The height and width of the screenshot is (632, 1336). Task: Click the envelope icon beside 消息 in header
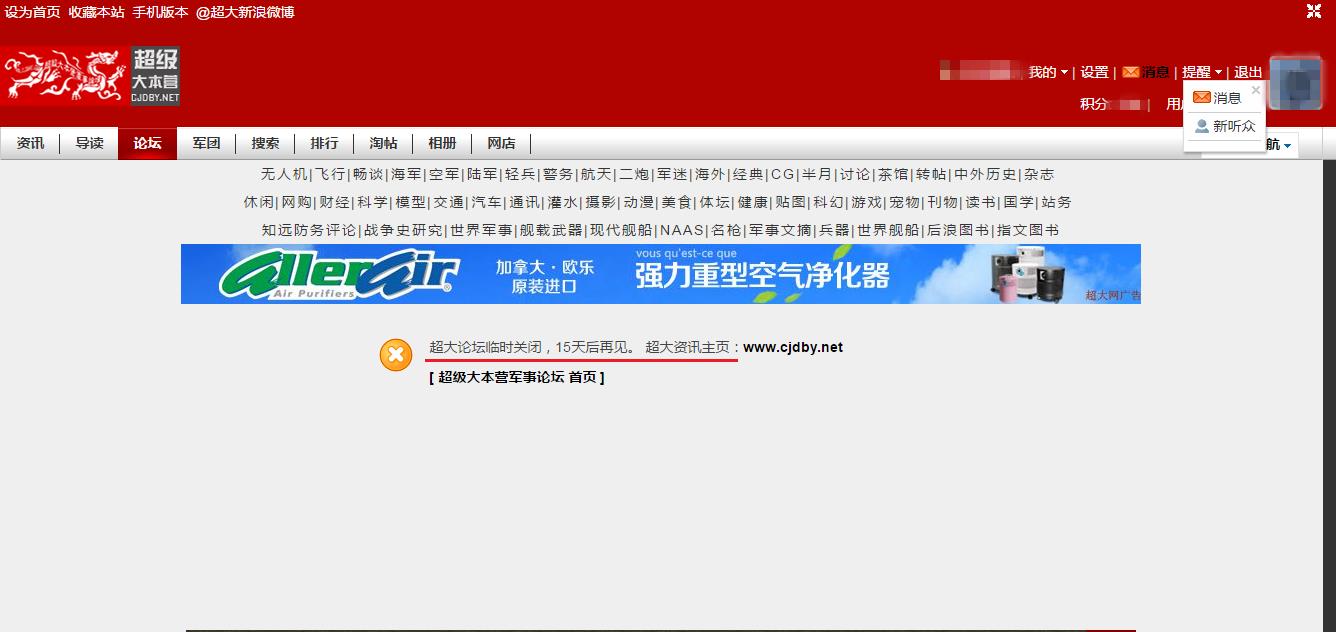pyautogui.click(x=1130, y=72)
